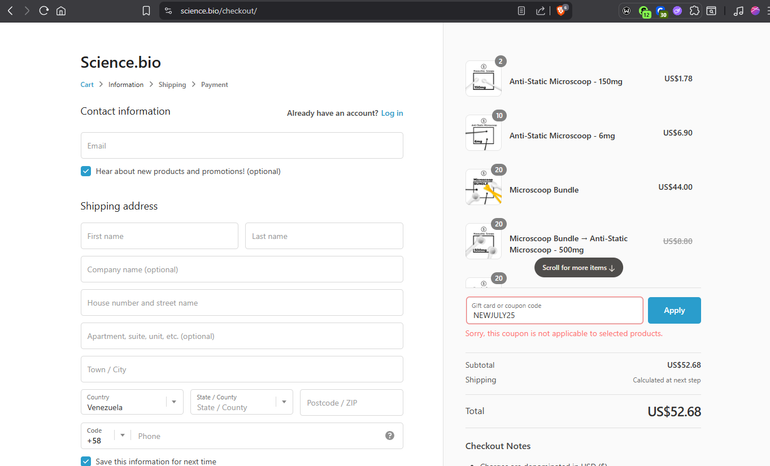Open phone field help question icon
Screen dimensions: 770x466
389,436
